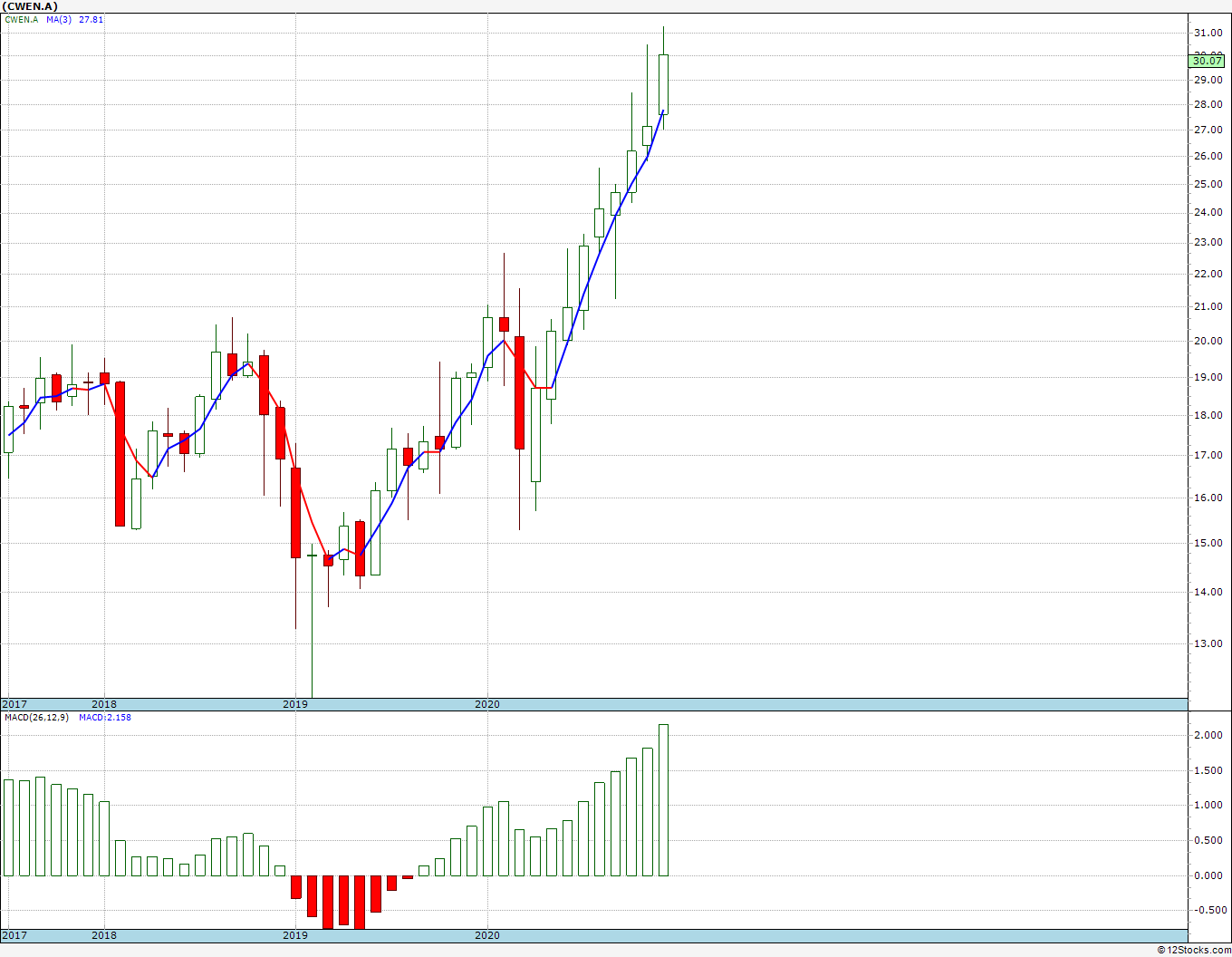The width and height of the screenshot is (1232, 957).
Task: Click the 27.00 price axis label
Action: click(x=1207, y=130)
